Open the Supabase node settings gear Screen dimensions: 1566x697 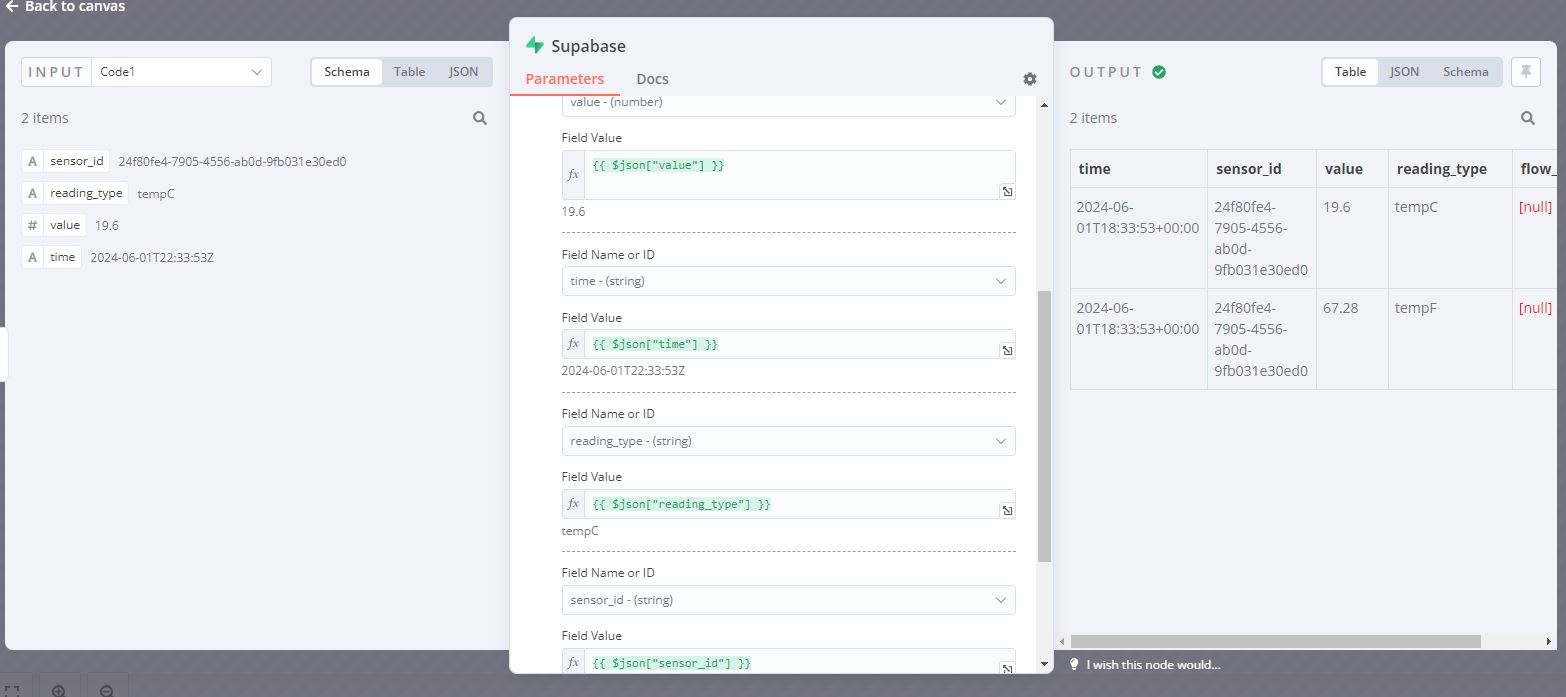click(1029, 79)
